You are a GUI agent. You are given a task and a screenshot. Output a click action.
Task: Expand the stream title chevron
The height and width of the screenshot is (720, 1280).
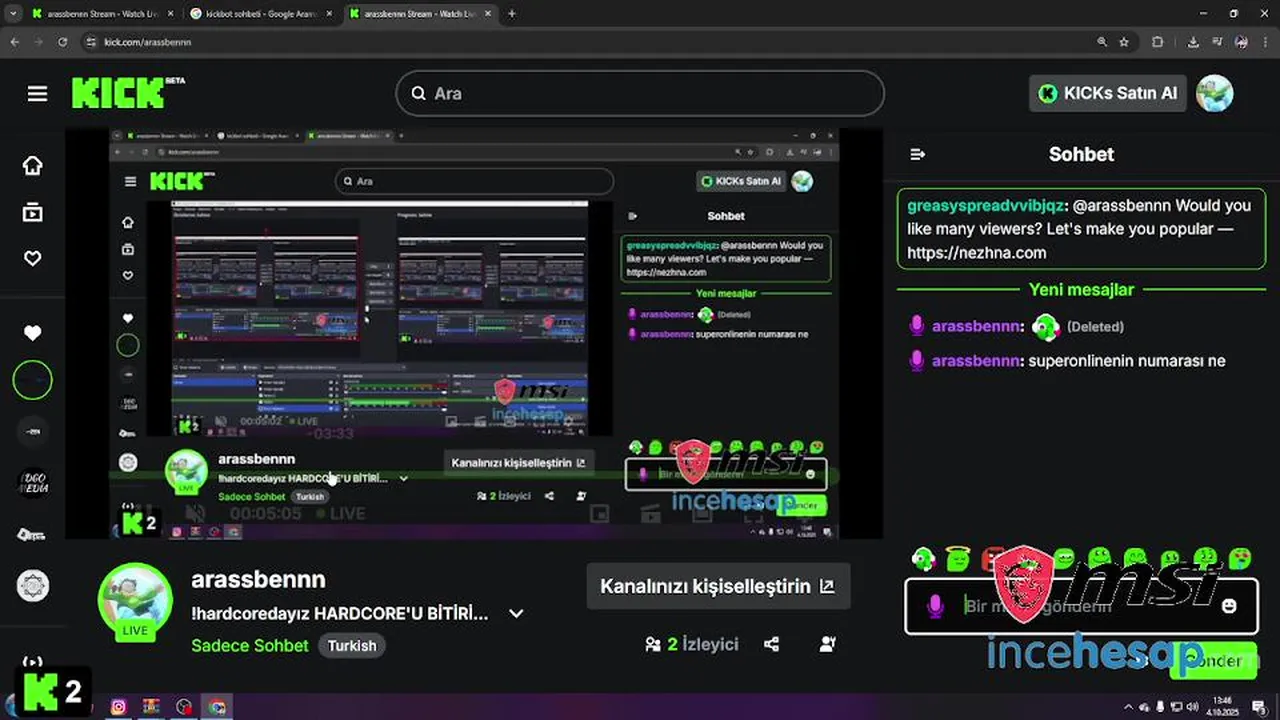pyautogui.click(x=516, y=613)
